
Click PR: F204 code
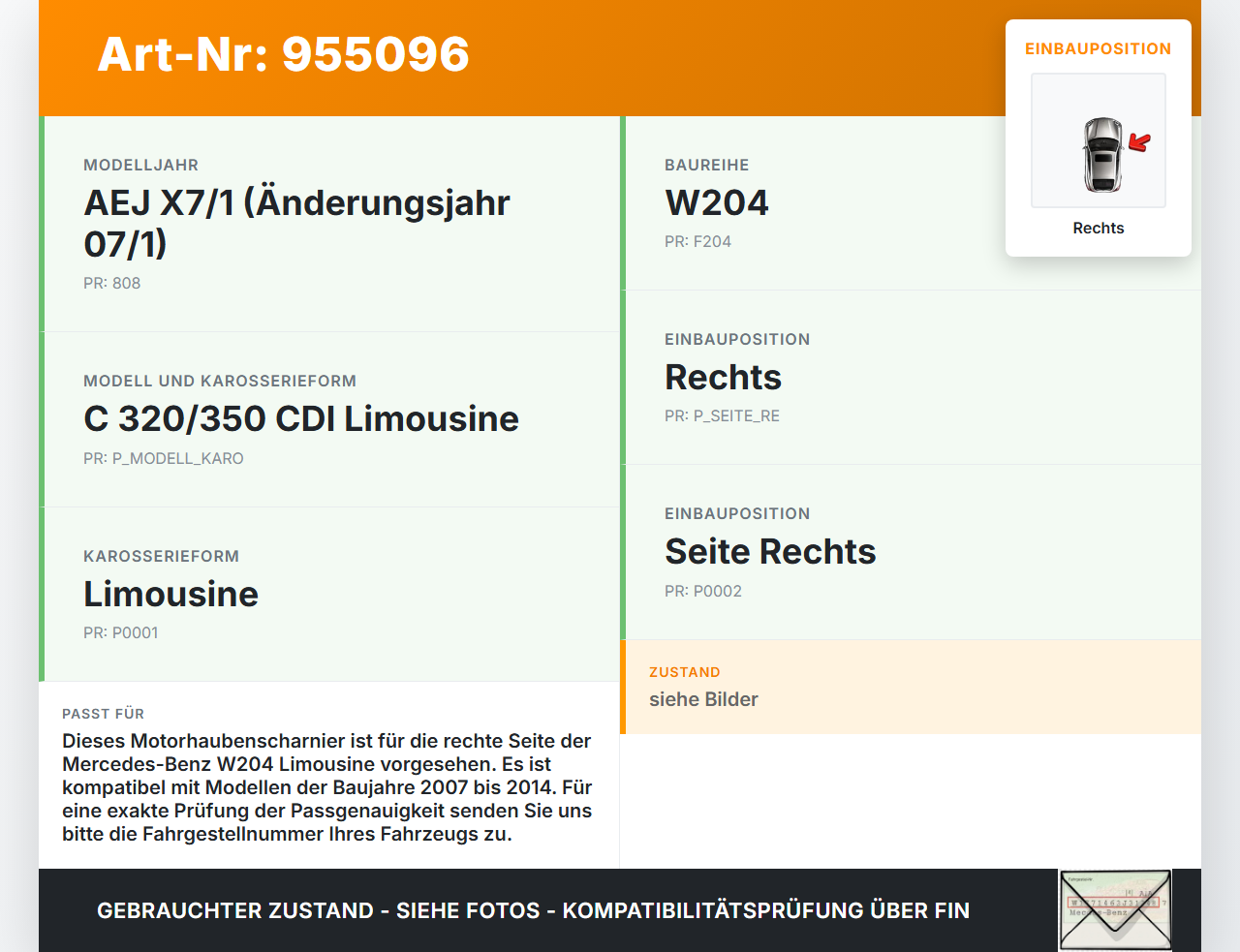coord(698,241)
